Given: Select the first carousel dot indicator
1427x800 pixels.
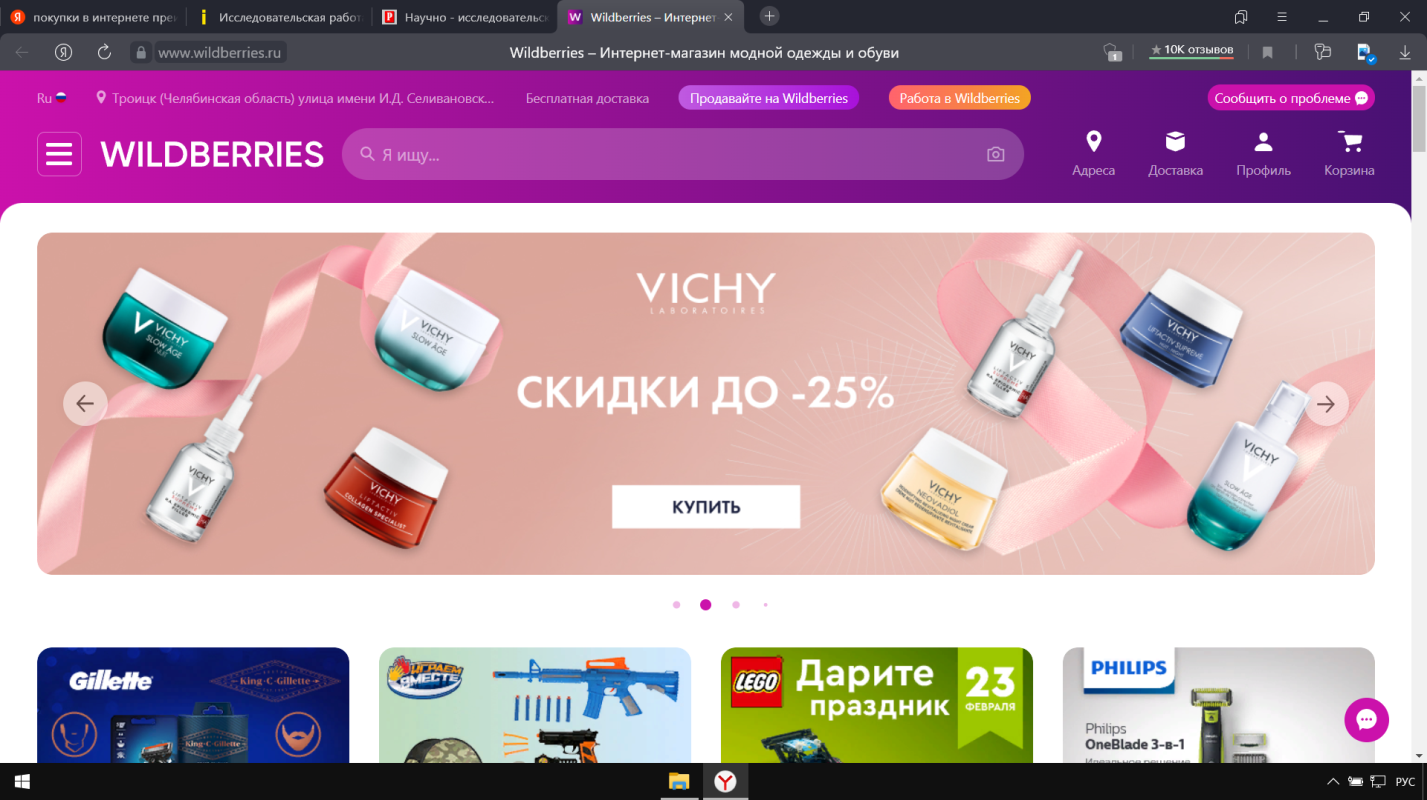Looking at the screenshot, I should click(x=676, y=605).
